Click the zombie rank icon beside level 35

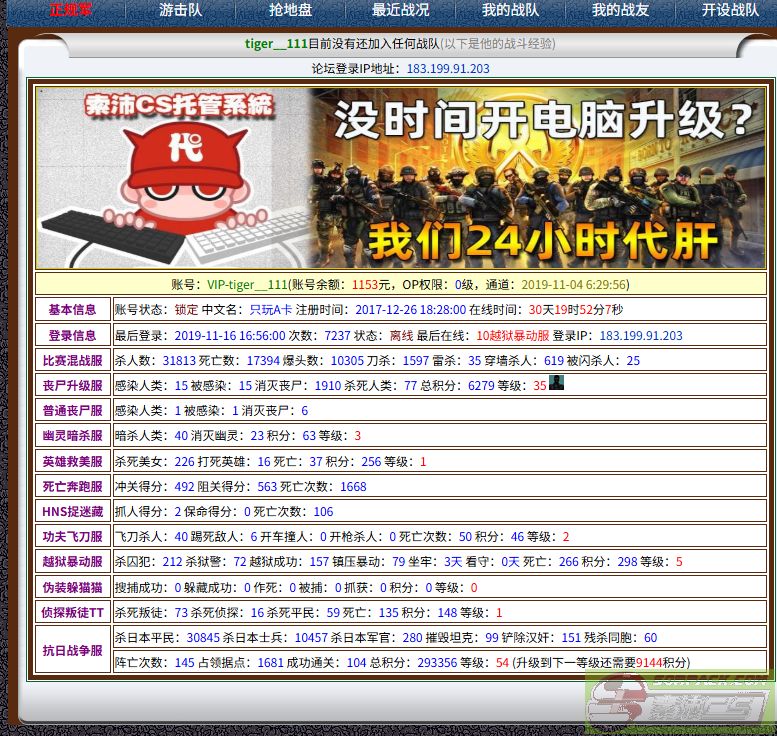556,384
